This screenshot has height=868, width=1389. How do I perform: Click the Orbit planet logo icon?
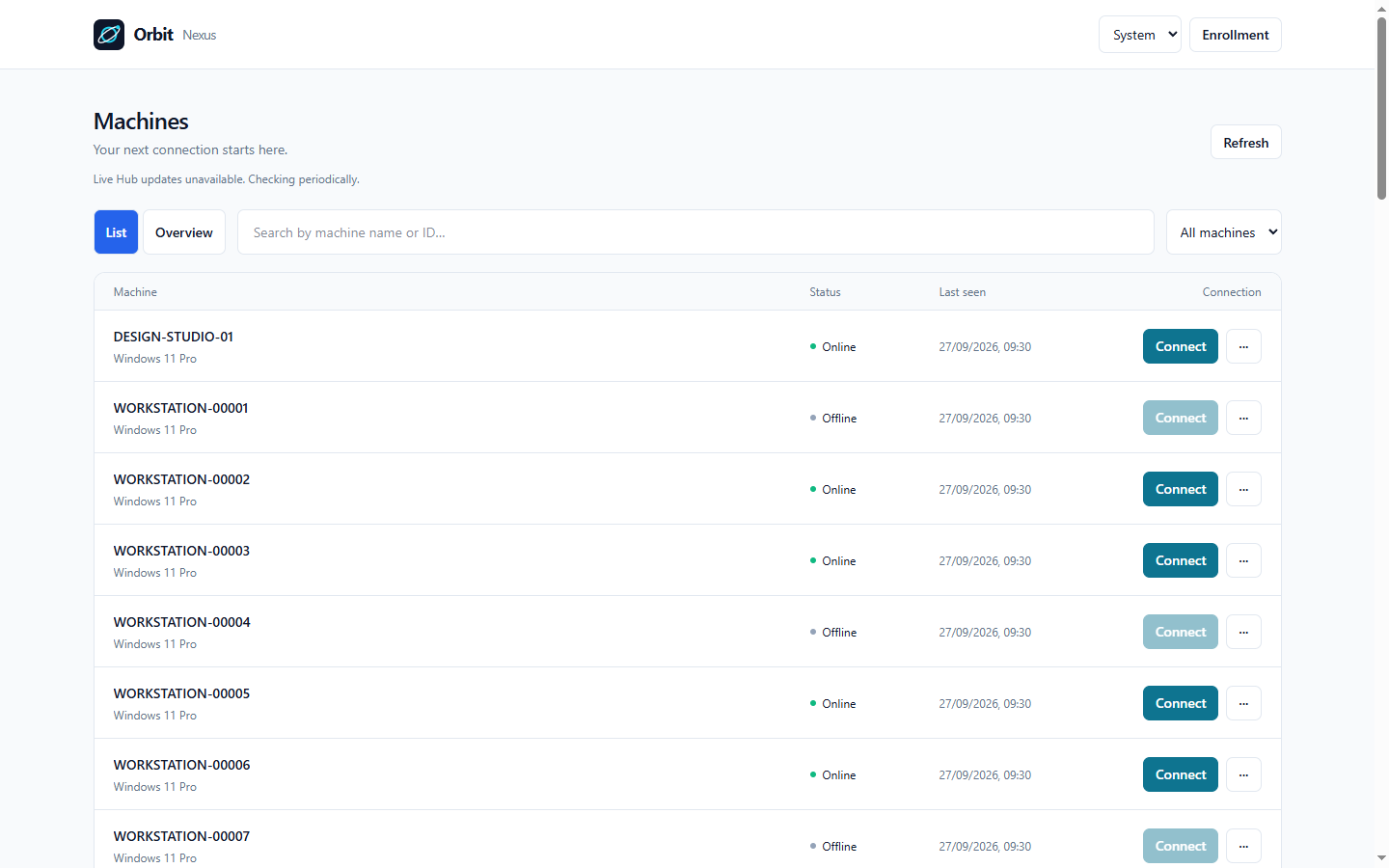(109, 35)
